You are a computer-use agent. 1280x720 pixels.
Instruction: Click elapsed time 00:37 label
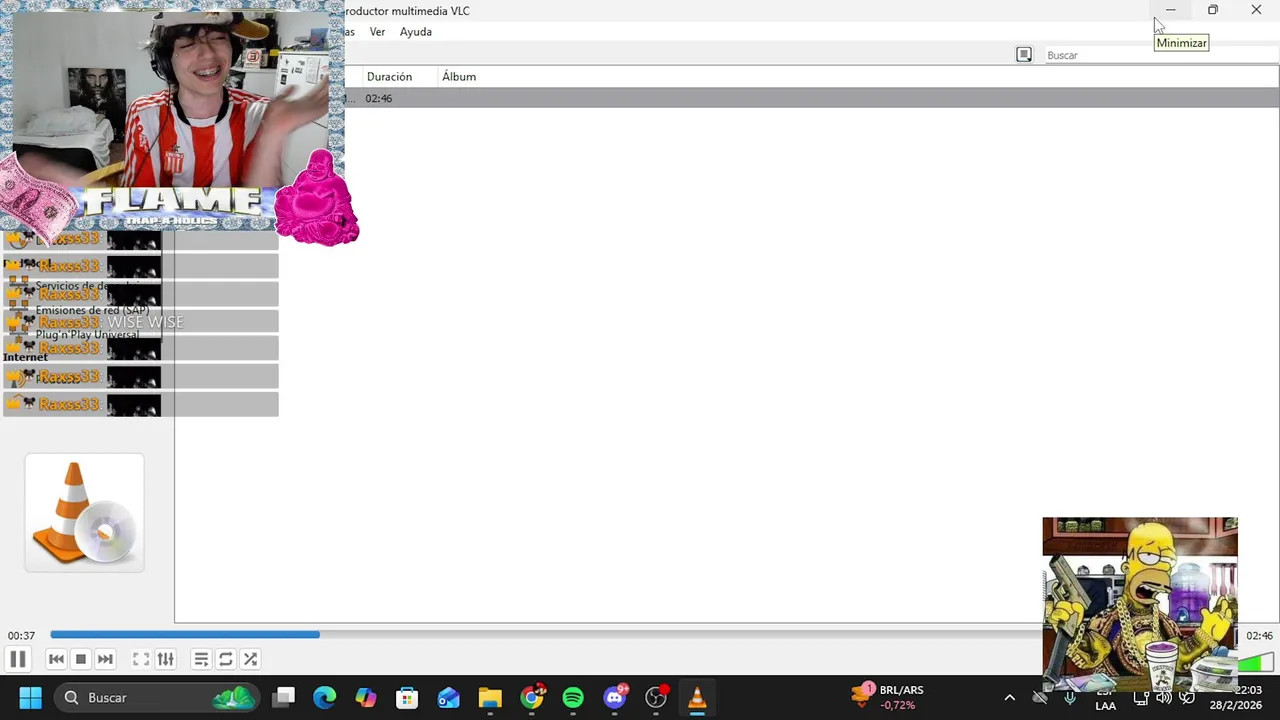(22, 636)
